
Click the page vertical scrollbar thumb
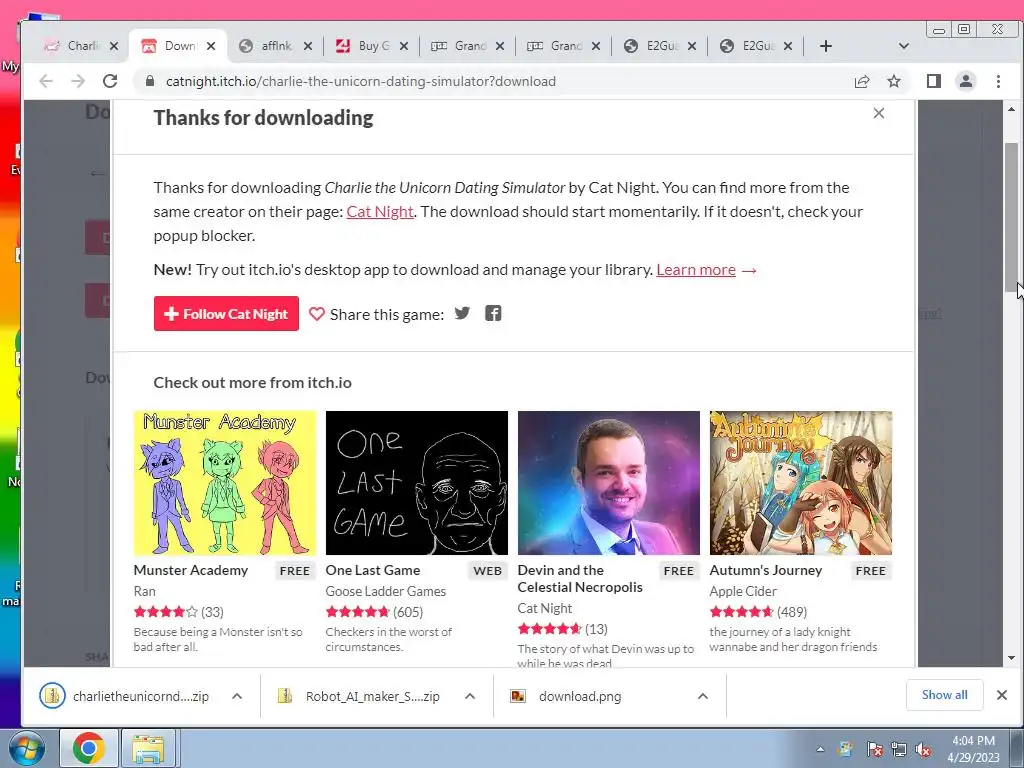click(1011, 216)
